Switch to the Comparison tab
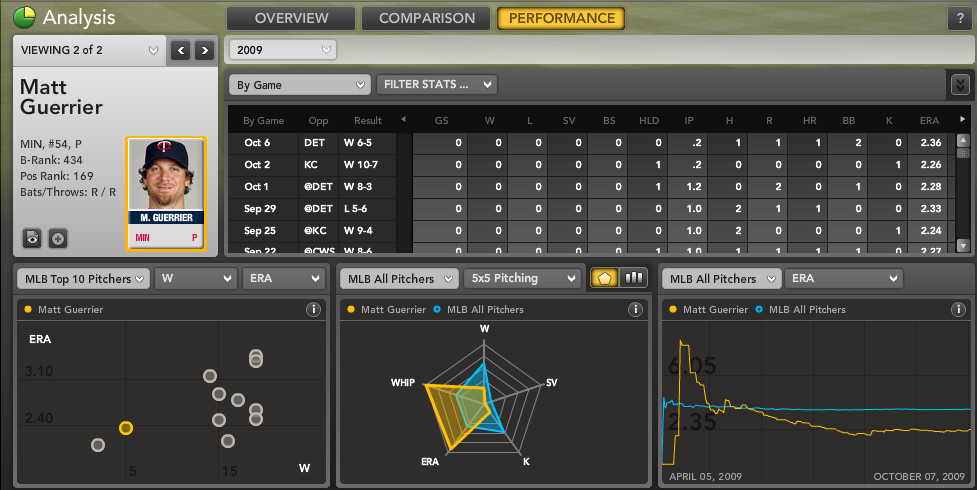This screenshot has width=977, height=490. 427,18
